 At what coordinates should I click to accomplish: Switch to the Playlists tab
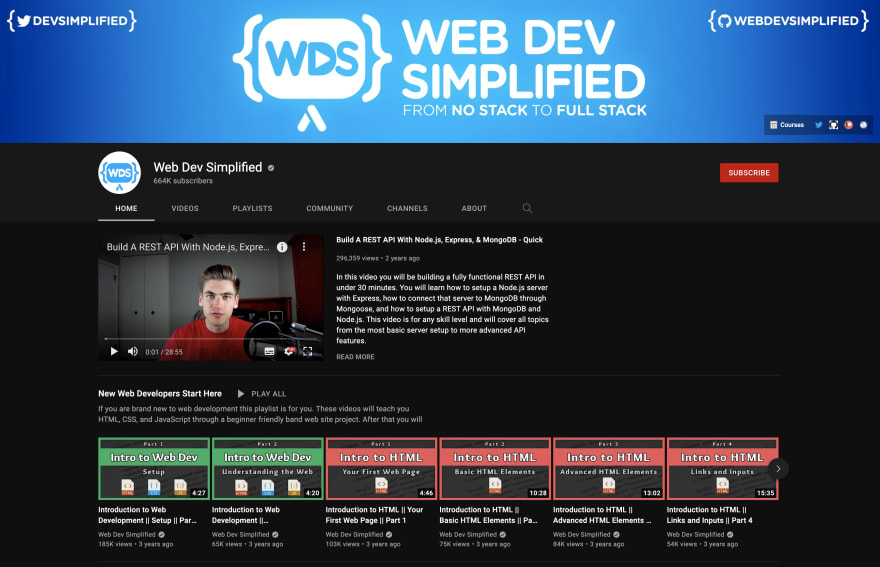pos(253,208)
